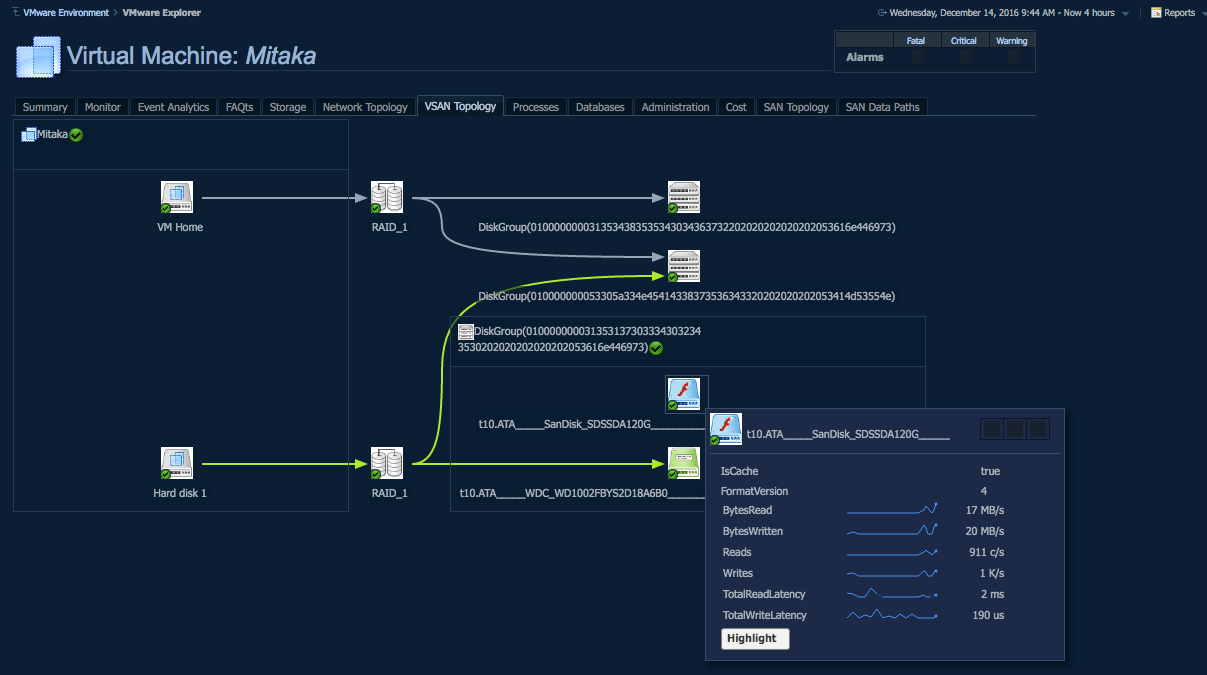Click the Warning alarm count indicator
Viewport: 1207px width, 675px height.
[1013, 57]
